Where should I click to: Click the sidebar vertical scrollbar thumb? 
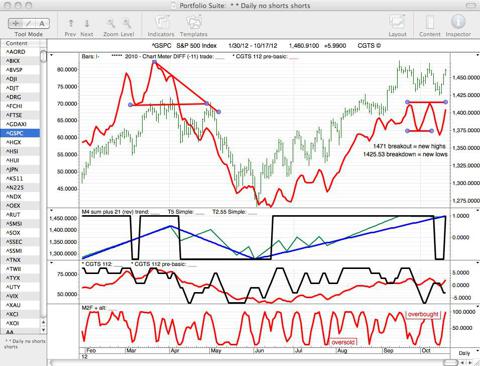tap(43, 56)
